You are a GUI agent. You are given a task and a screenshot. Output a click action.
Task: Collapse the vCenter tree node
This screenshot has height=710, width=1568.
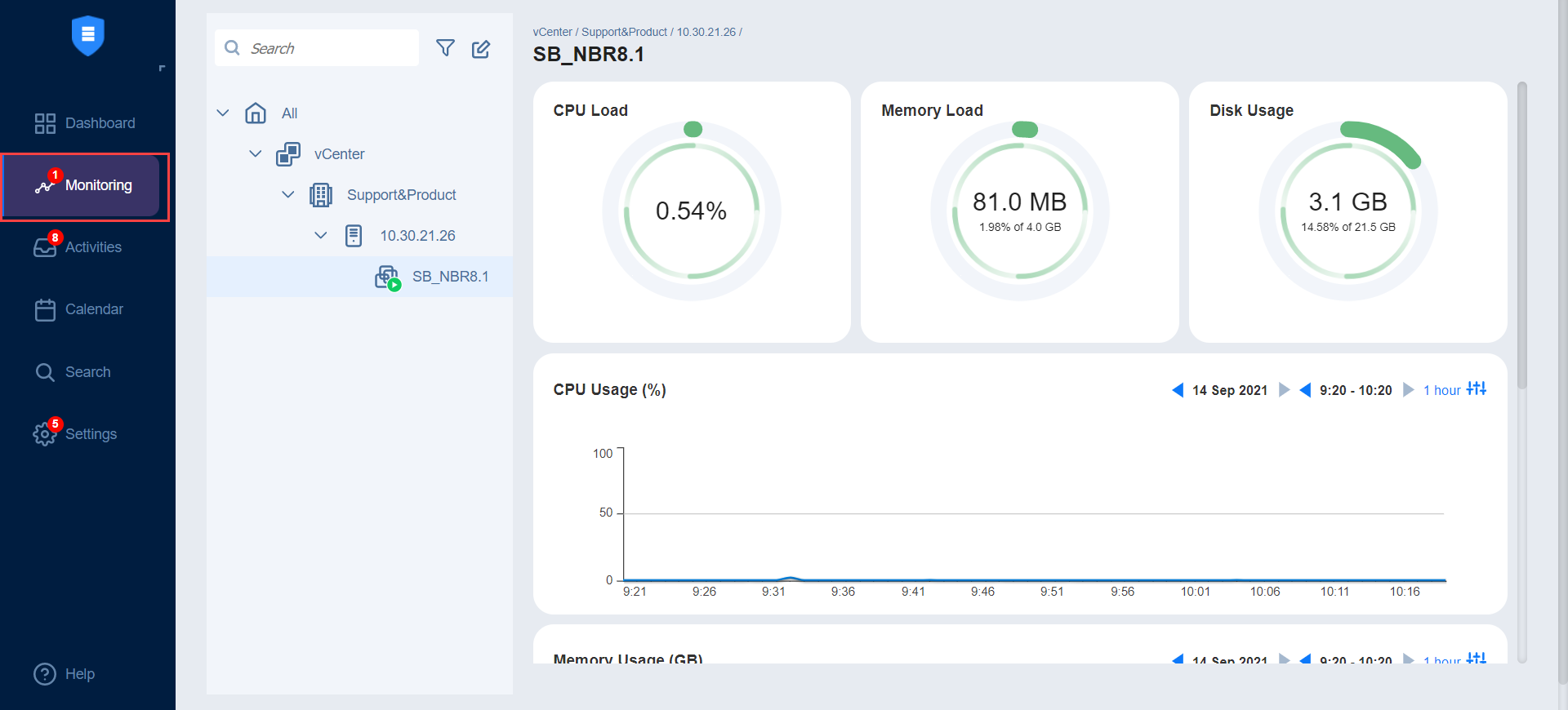point(256,153)
